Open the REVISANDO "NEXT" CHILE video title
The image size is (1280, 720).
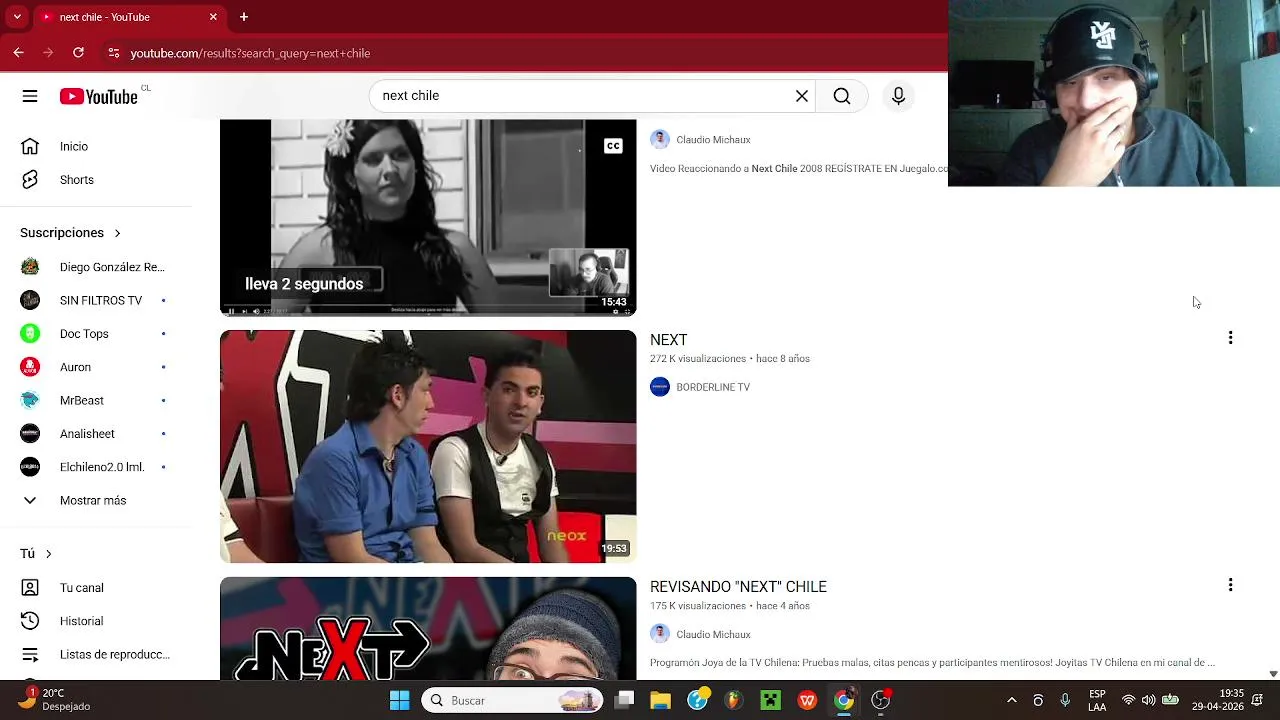(x=738, y=587)
